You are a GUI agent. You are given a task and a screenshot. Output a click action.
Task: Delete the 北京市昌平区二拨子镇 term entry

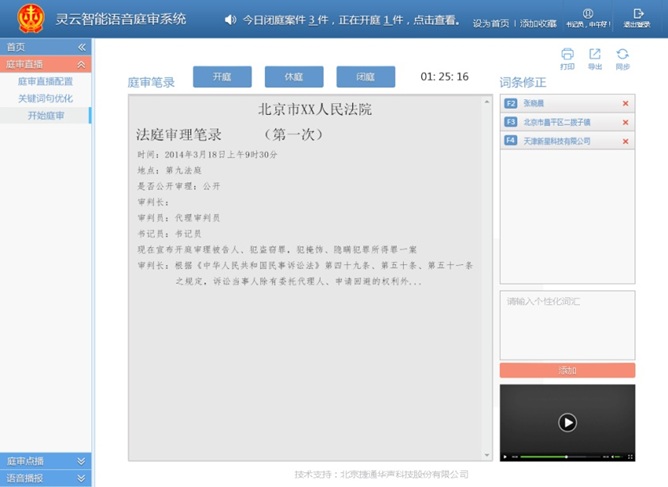(626, 122)
